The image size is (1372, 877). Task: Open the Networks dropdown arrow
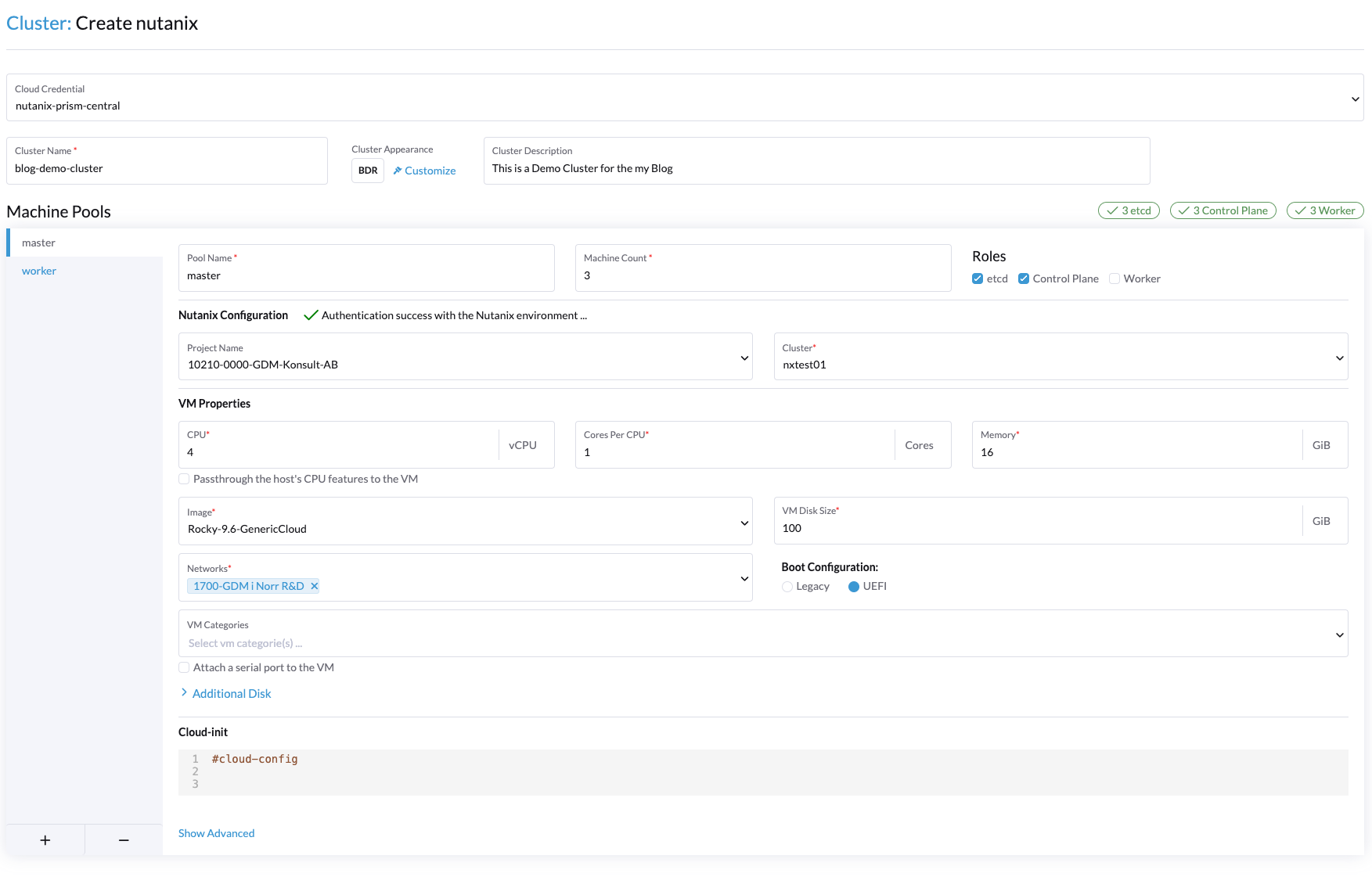tap(744, 578)
